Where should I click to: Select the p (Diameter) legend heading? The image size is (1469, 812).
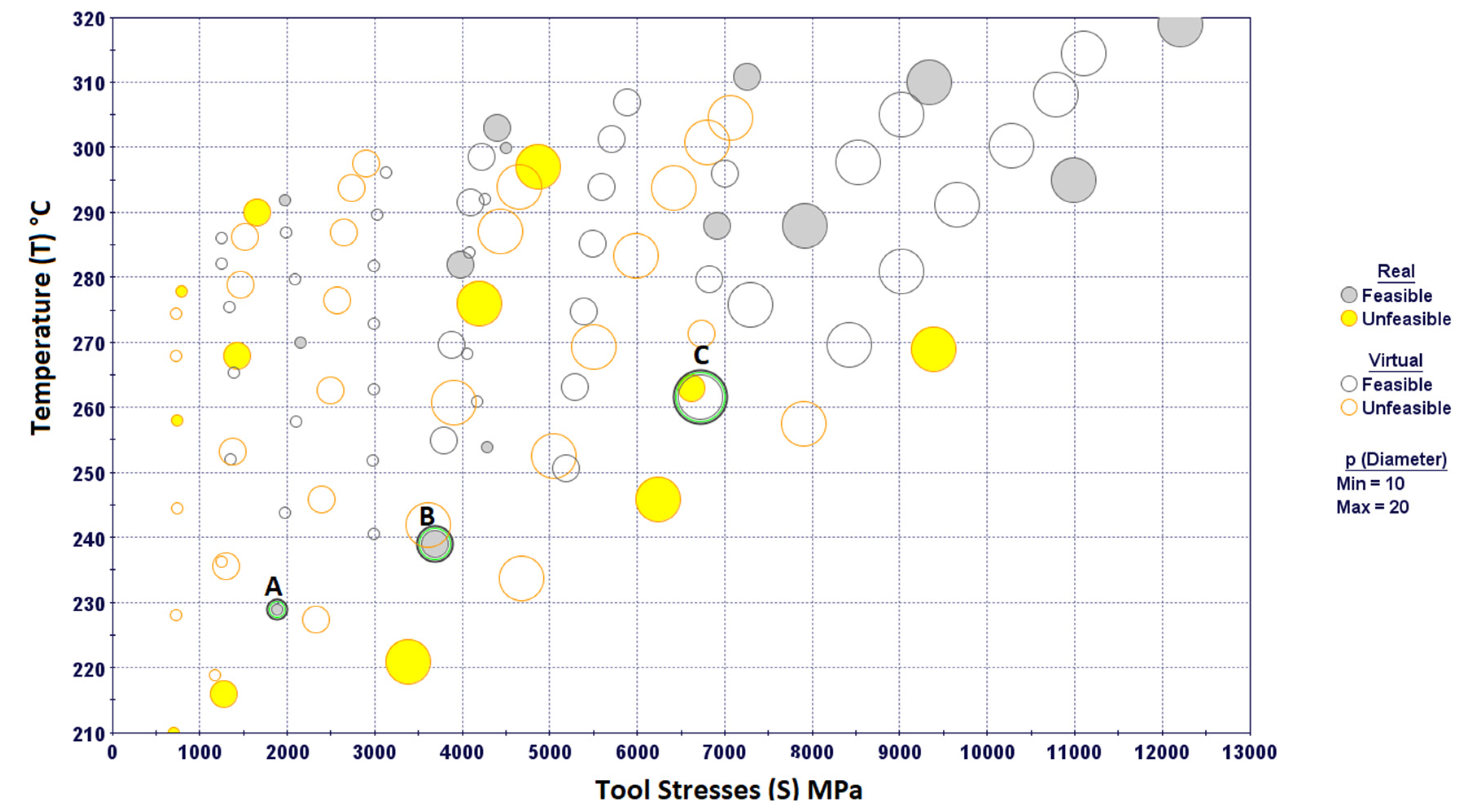tap(1395, 460)
